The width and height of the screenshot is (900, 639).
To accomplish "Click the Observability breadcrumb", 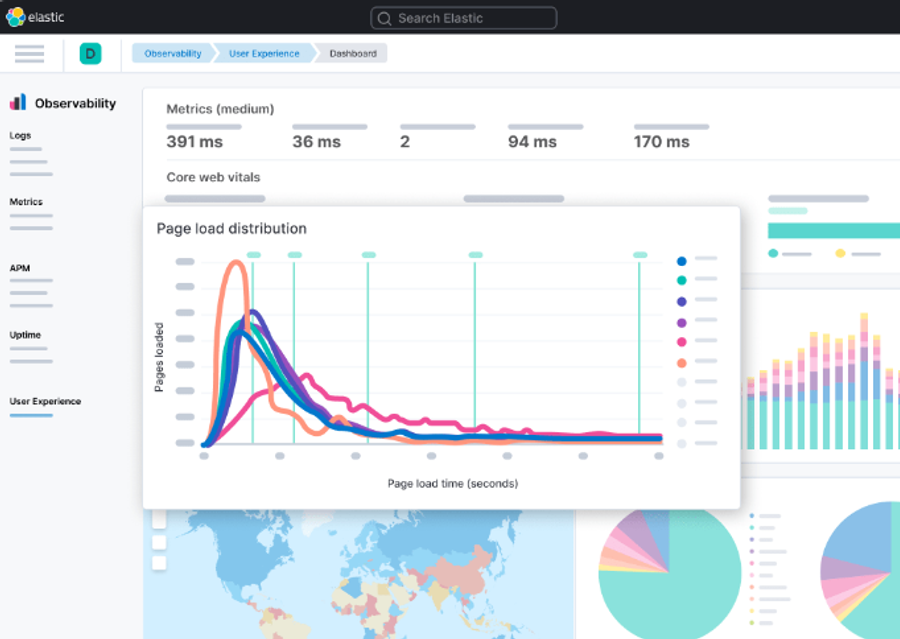I will click(x=173, y=53).
